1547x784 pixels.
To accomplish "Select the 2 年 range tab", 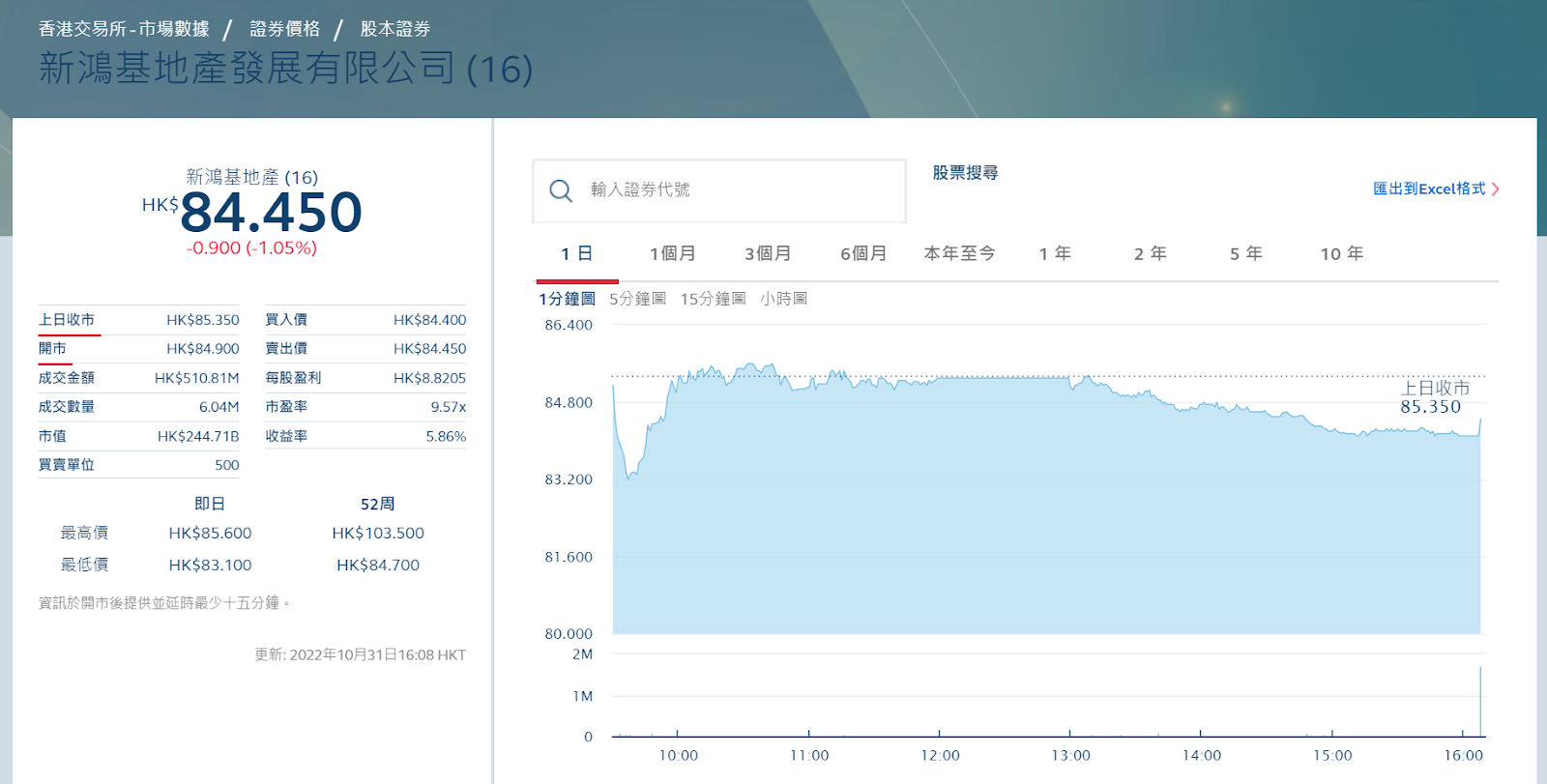I will pyautogui.click(x=1151, y=253).
